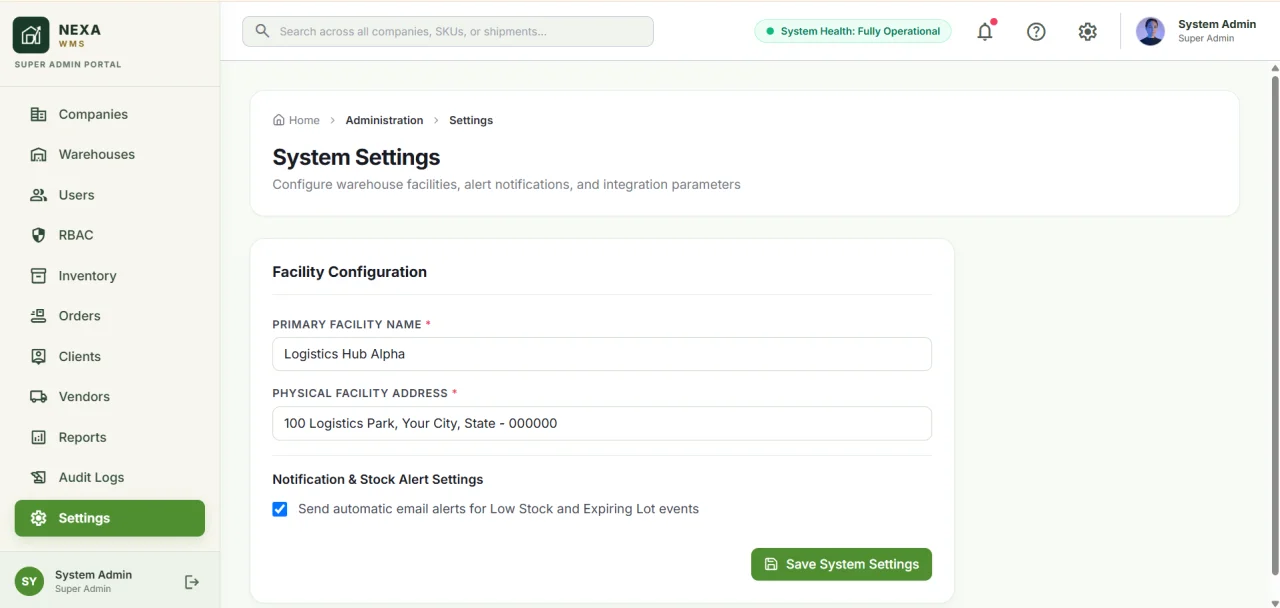Screen dimensions: 1280x608
Task: Go to Orders section
Action: pos(110,316)
